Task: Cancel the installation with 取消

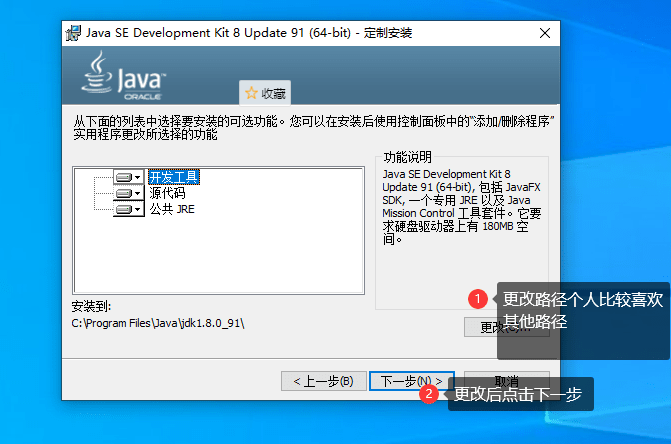Action: click(506, 381)
